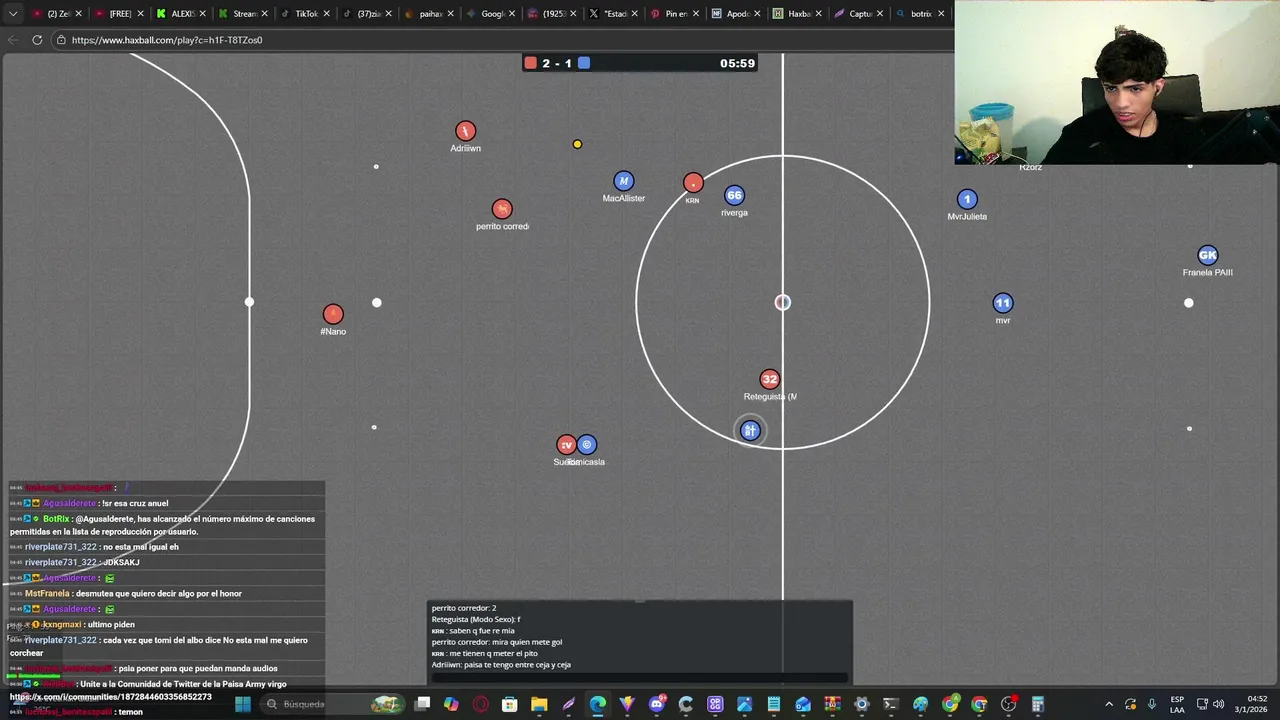Open the browser tab search dropdown
Screen dimensions: 1280x720
(13, 13)
